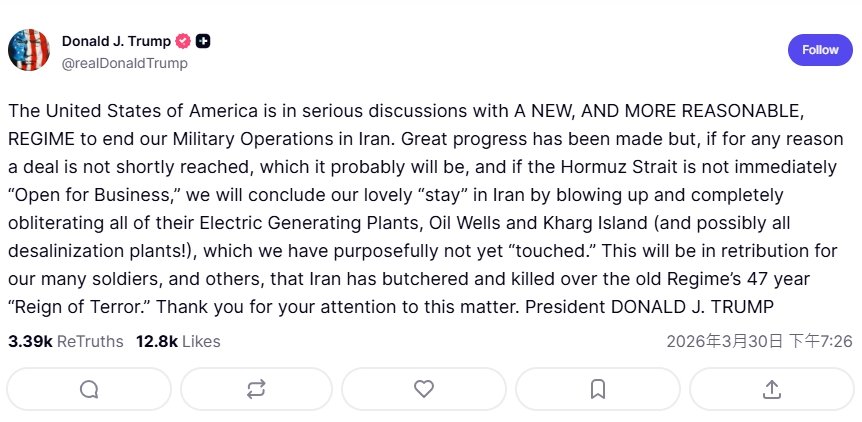ReTruth this post using the arrows icon

coord(256,389)
